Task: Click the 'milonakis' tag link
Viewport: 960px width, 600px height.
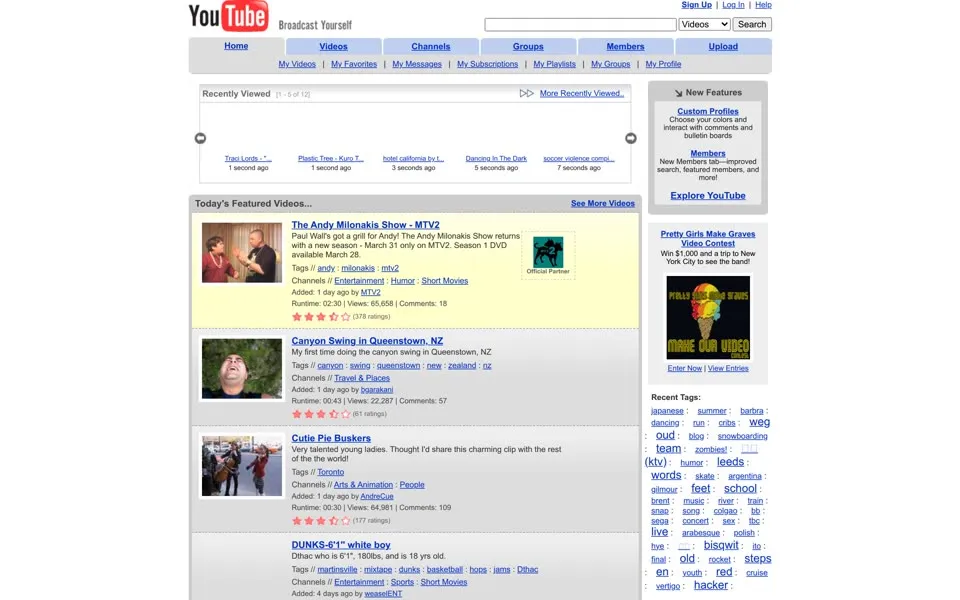Action: [358, 268]
